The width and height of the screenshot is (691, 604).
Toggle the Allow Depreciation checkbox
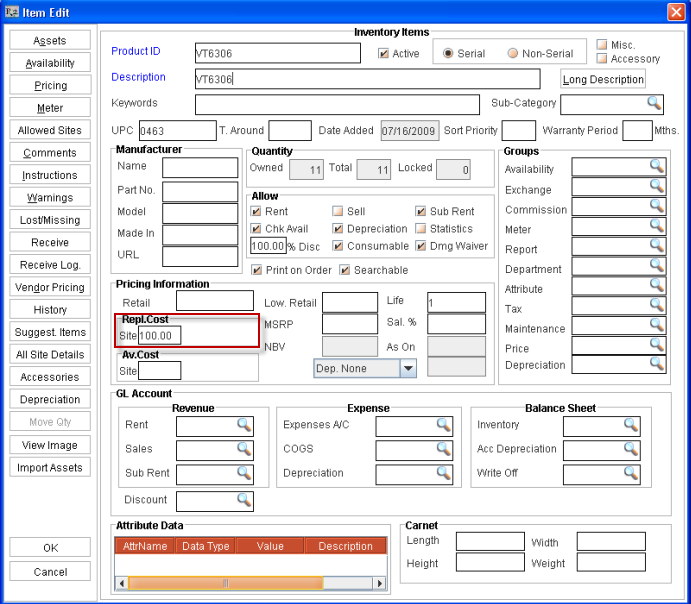[x=338, y=228]
